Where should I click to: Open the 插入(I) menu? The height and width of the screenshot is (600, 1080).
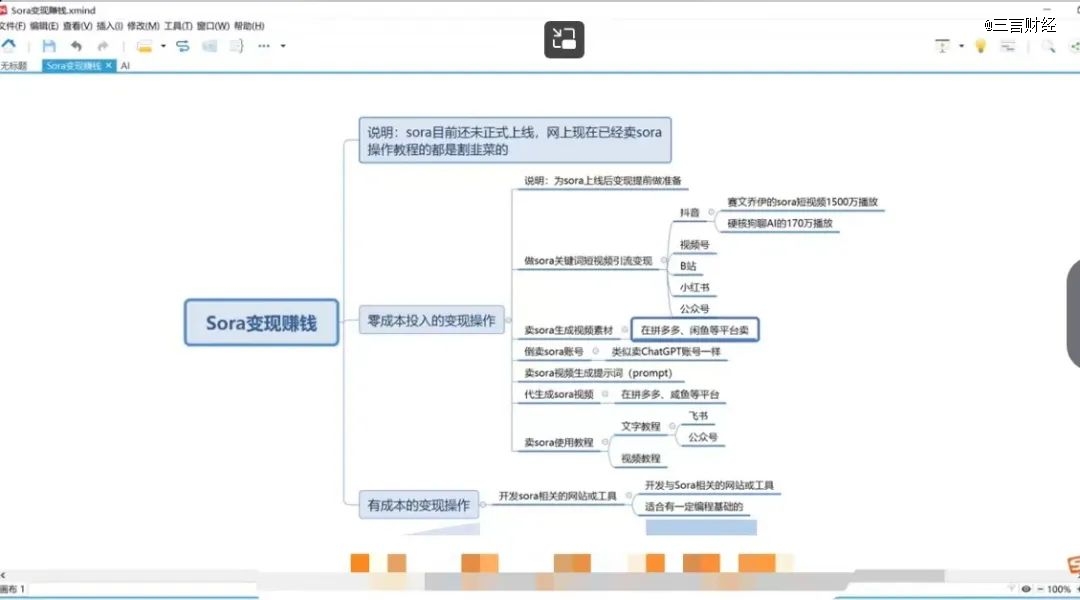coord(110,26)
